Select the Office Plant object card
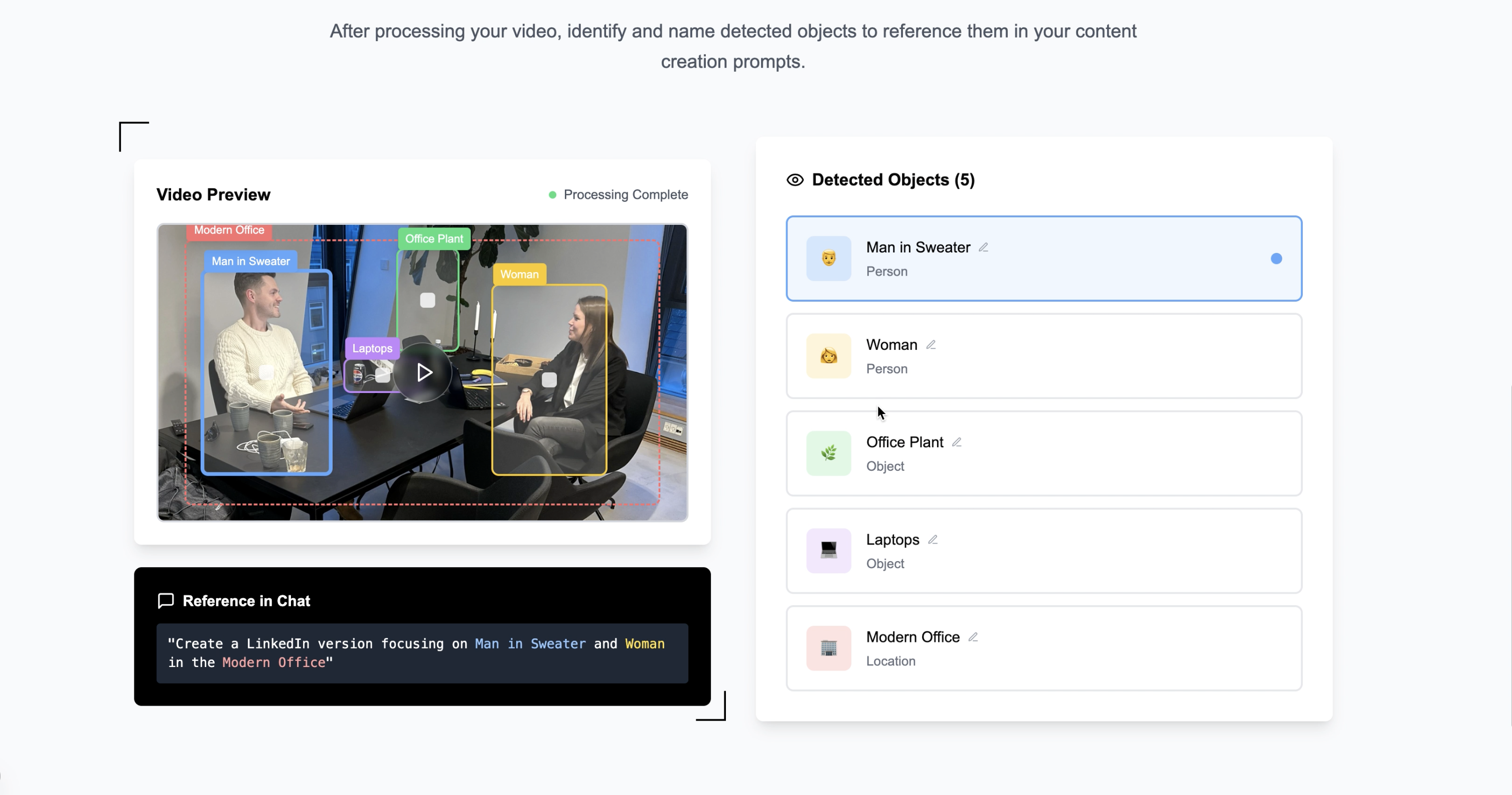Image resolution: width=1512 pixels, height=795 pixels. [x=1043, y=453]
